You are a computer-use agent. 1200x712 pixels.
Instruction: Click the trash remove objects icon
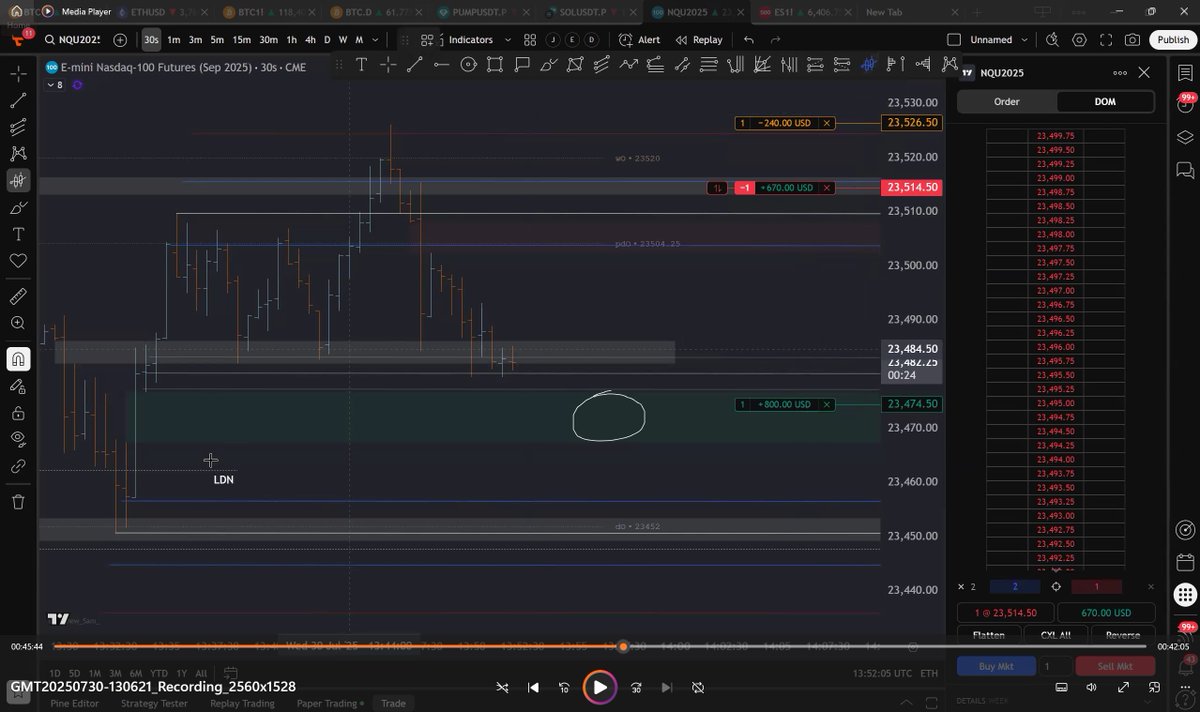(18, 502)
